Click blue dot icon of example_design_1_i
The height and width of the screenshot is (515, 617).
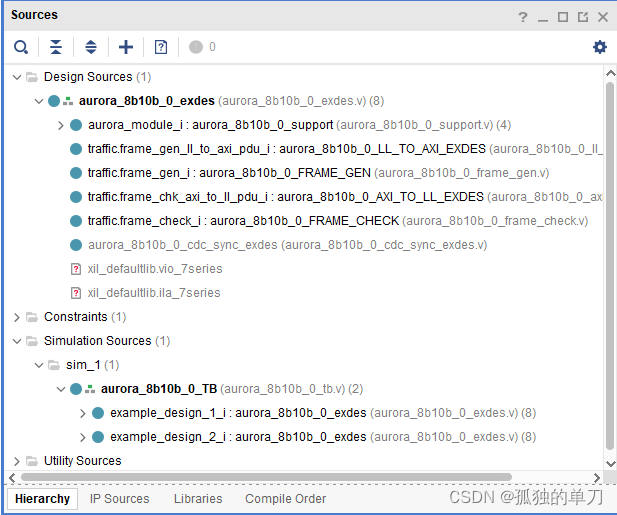coord(98,413)
